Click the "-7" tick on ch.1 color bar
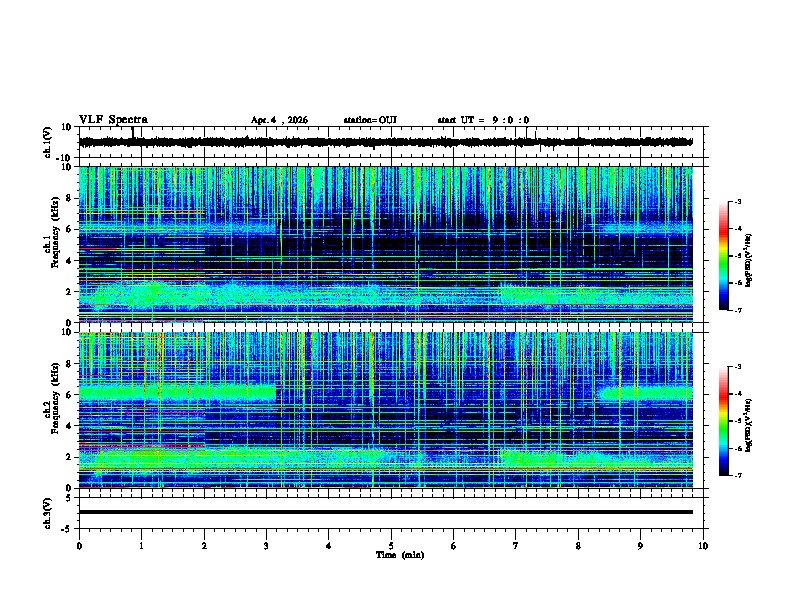The width and height of the screenshot is (792, 612). click(738, 310)
